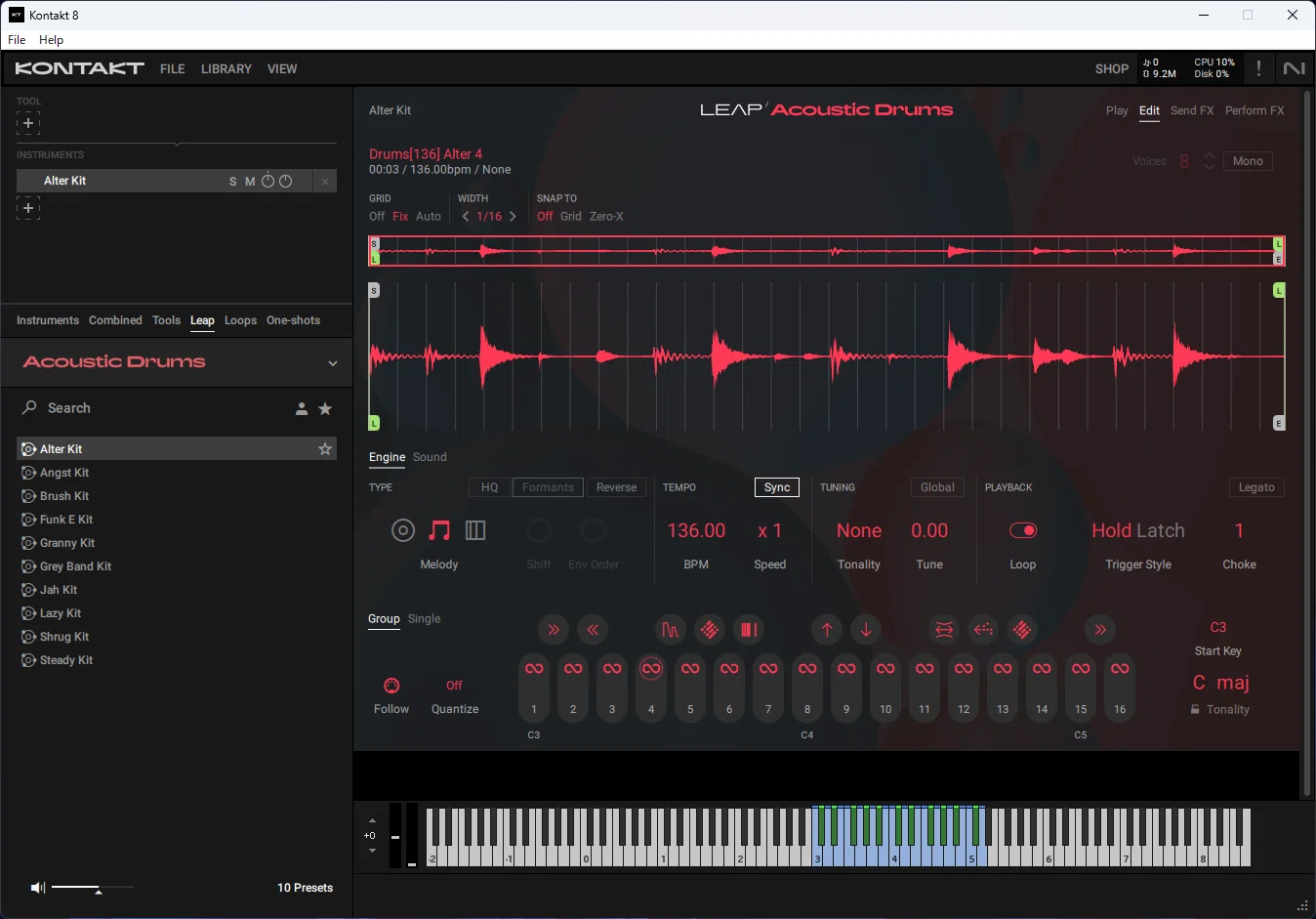This screenshot has width=1316, height=919.
Task: Open the Tools browser tab
Action: (166, 320)
